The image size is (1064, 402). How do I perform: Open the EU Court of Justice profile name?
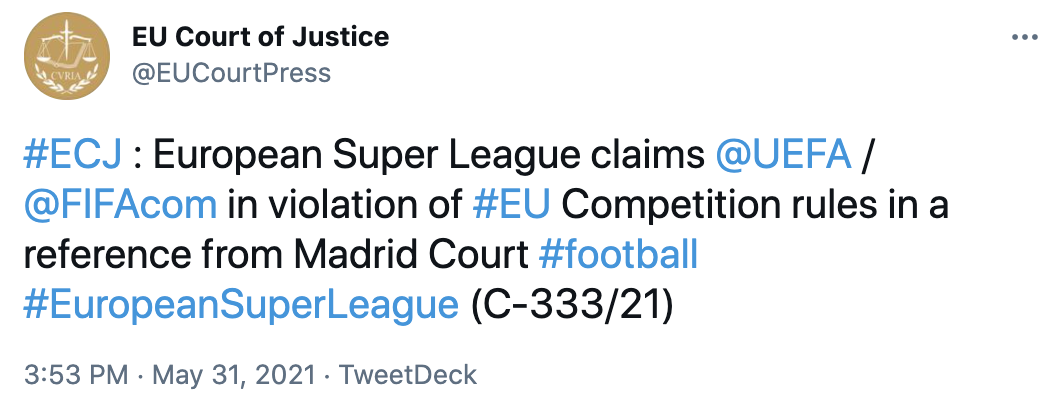point(260,38)
